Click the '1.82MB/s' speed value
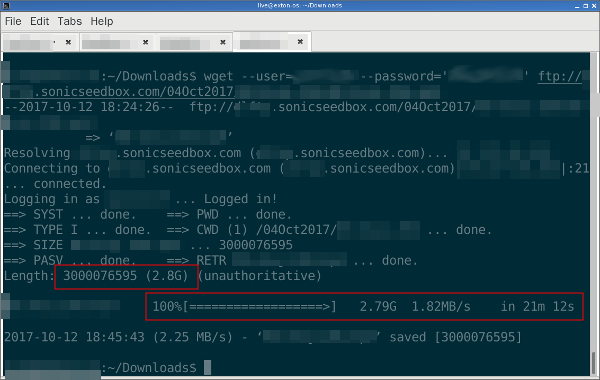The width and height of the screenshot is (600, 380). click(x=441, y=307)
